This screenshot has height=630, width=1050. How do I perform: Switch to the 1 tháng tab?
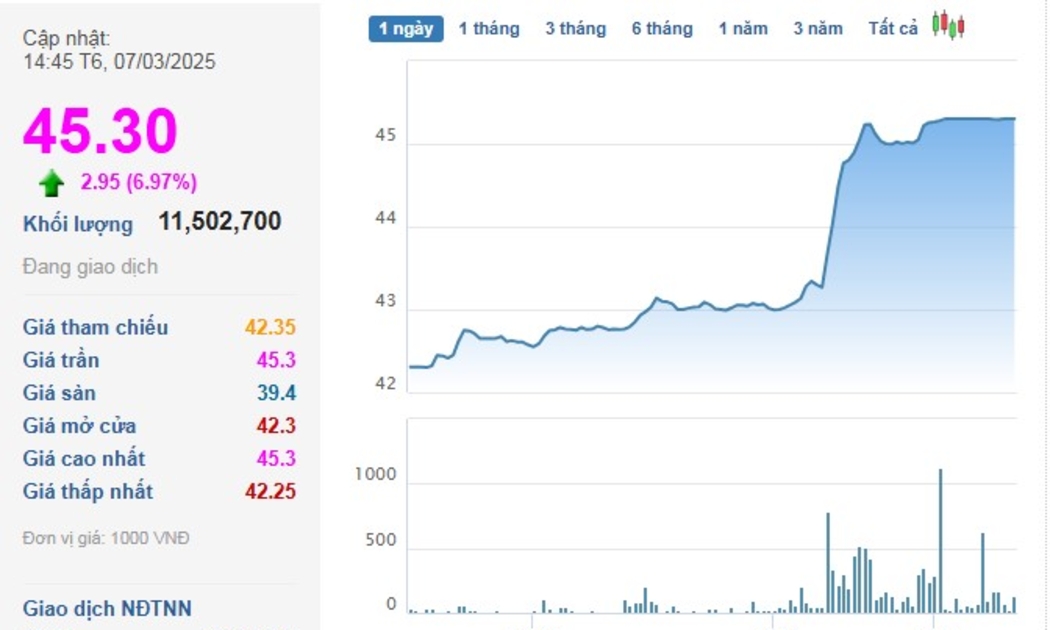tap(489, 29)
